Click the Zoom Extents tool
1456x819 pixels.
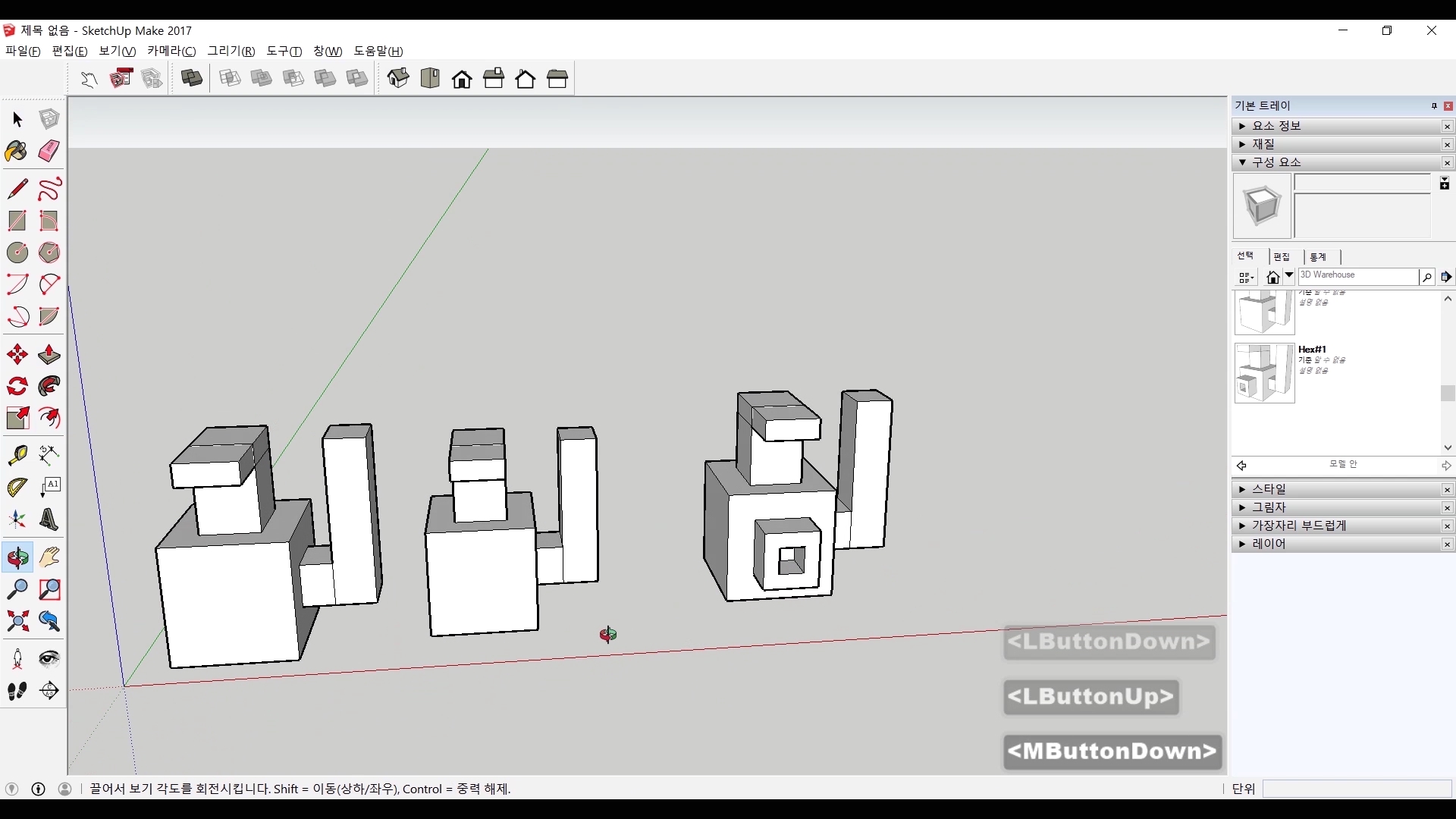tap(17, 622)
